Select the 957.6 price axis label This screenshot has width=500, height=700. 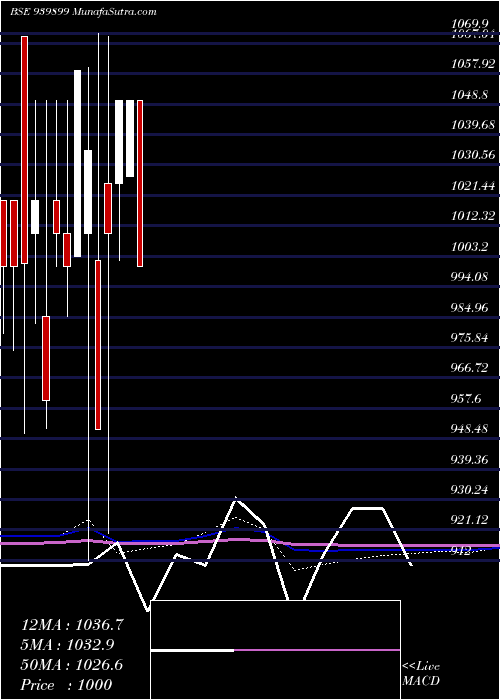[x=466, y=399]
